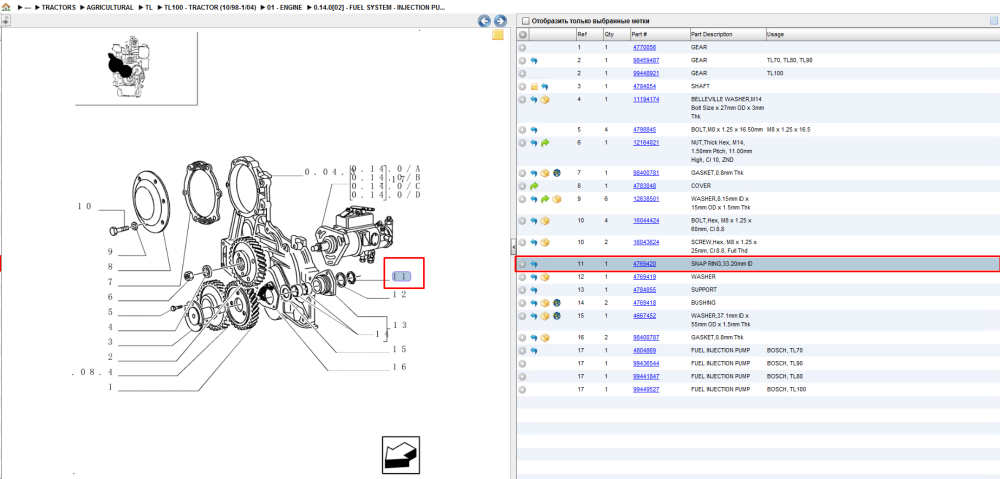Click blue arrow icon on SNAP RING row

[534, 264]
